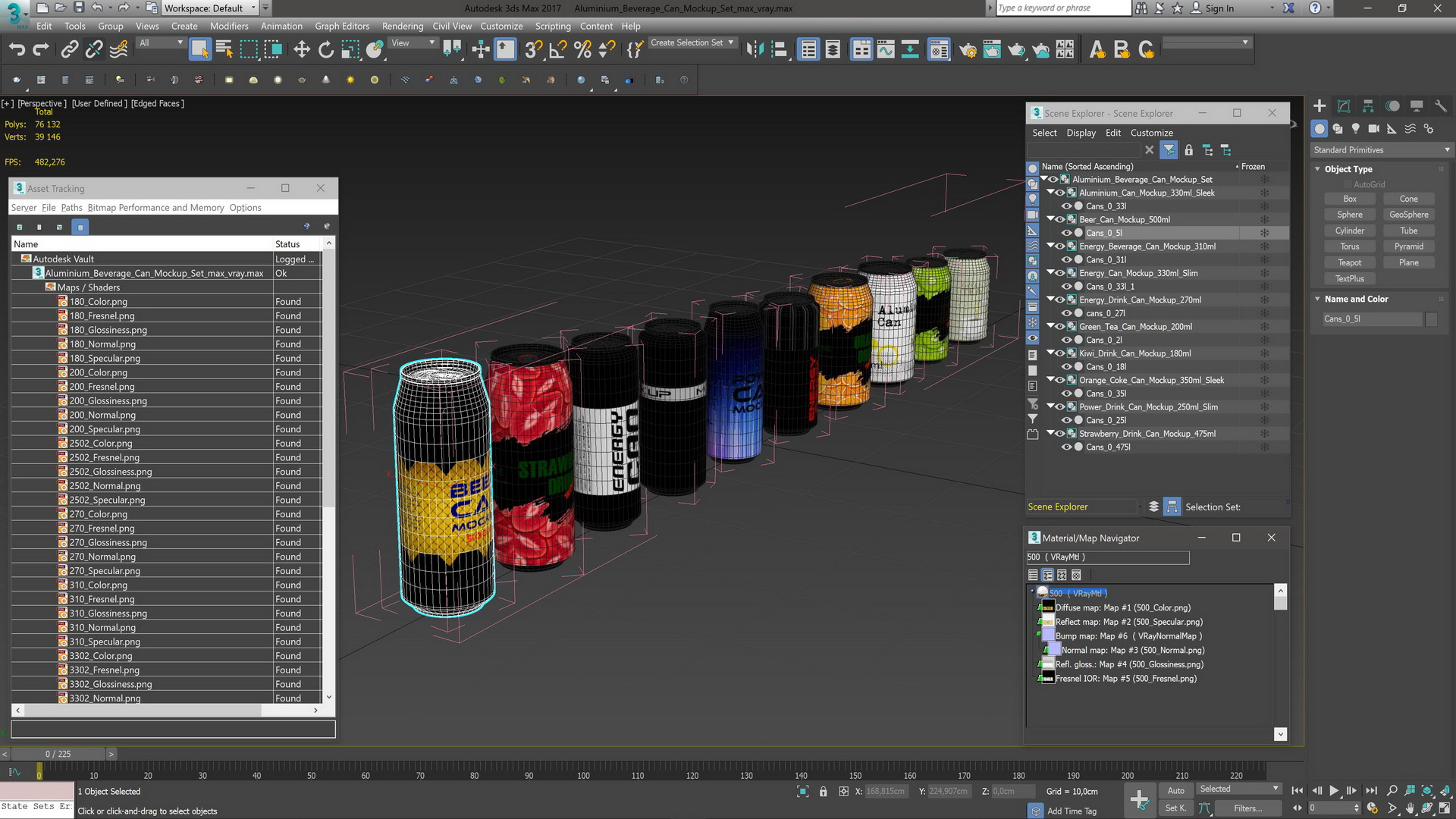Screen dimensions: 1456x819
Task: Activate the Unlink Selection tool
Action: coord(94,50)
